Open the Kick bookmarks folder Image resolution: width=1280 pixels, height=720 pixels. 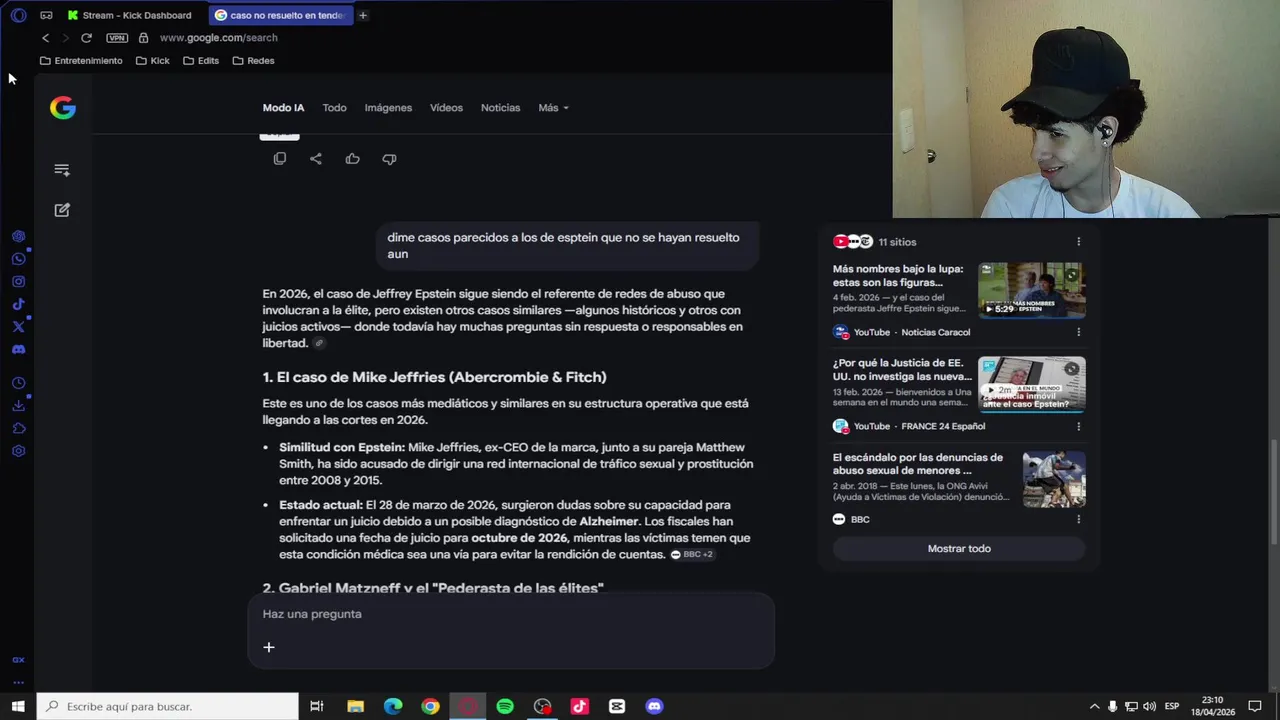pyautogui.click(x=152, y=61)
